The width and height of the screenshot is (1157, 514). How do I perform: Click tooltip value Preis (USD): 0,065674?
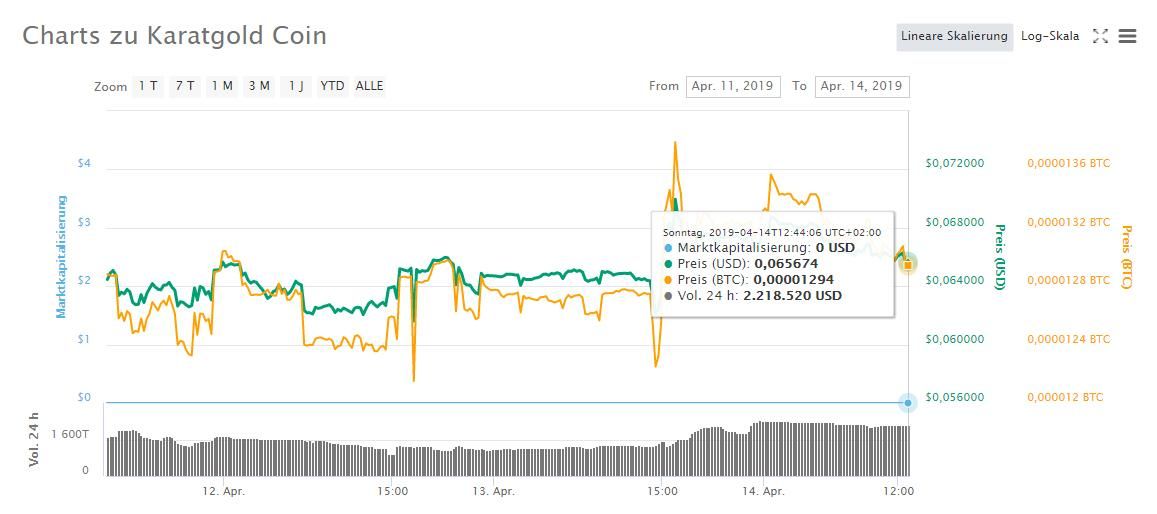tap(747, 263)
